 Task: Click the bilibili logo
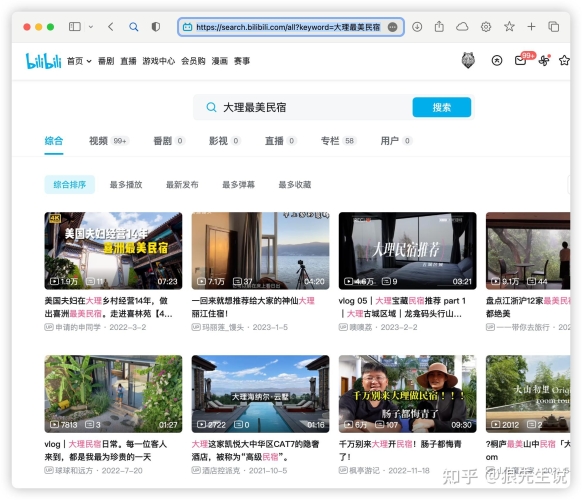click(x=43, y=61)
